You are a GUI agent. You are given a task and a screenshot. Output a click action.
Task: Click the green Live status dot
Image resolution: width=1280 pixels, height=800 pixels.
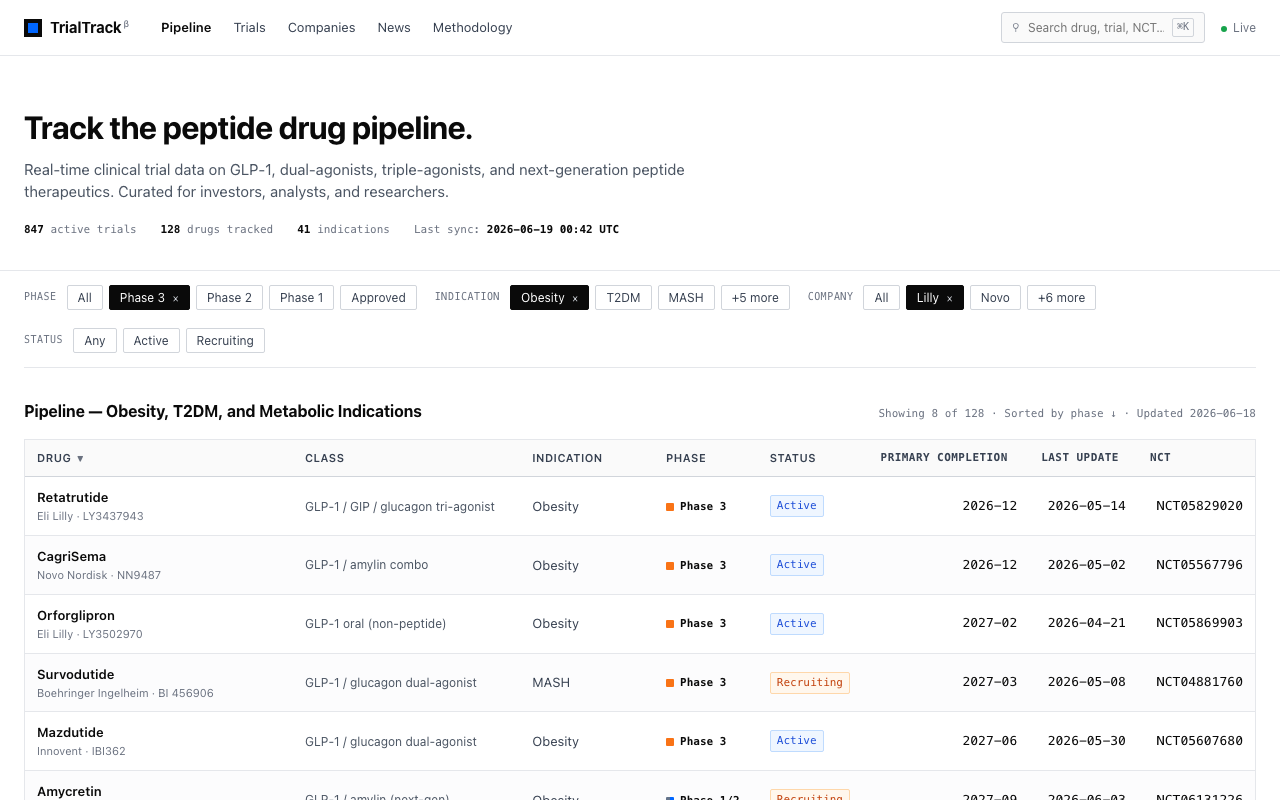coord(1224,29)
